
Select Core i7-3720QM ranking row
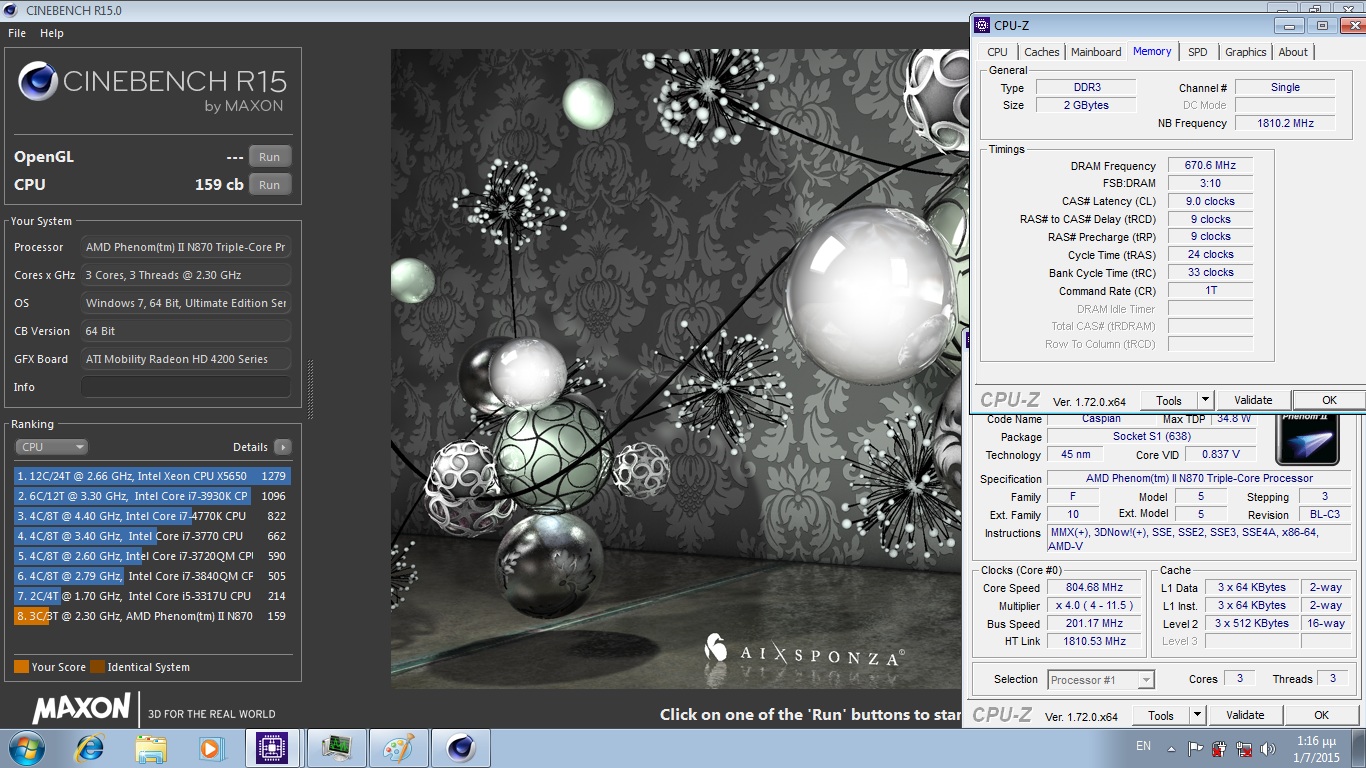(152, 556)
